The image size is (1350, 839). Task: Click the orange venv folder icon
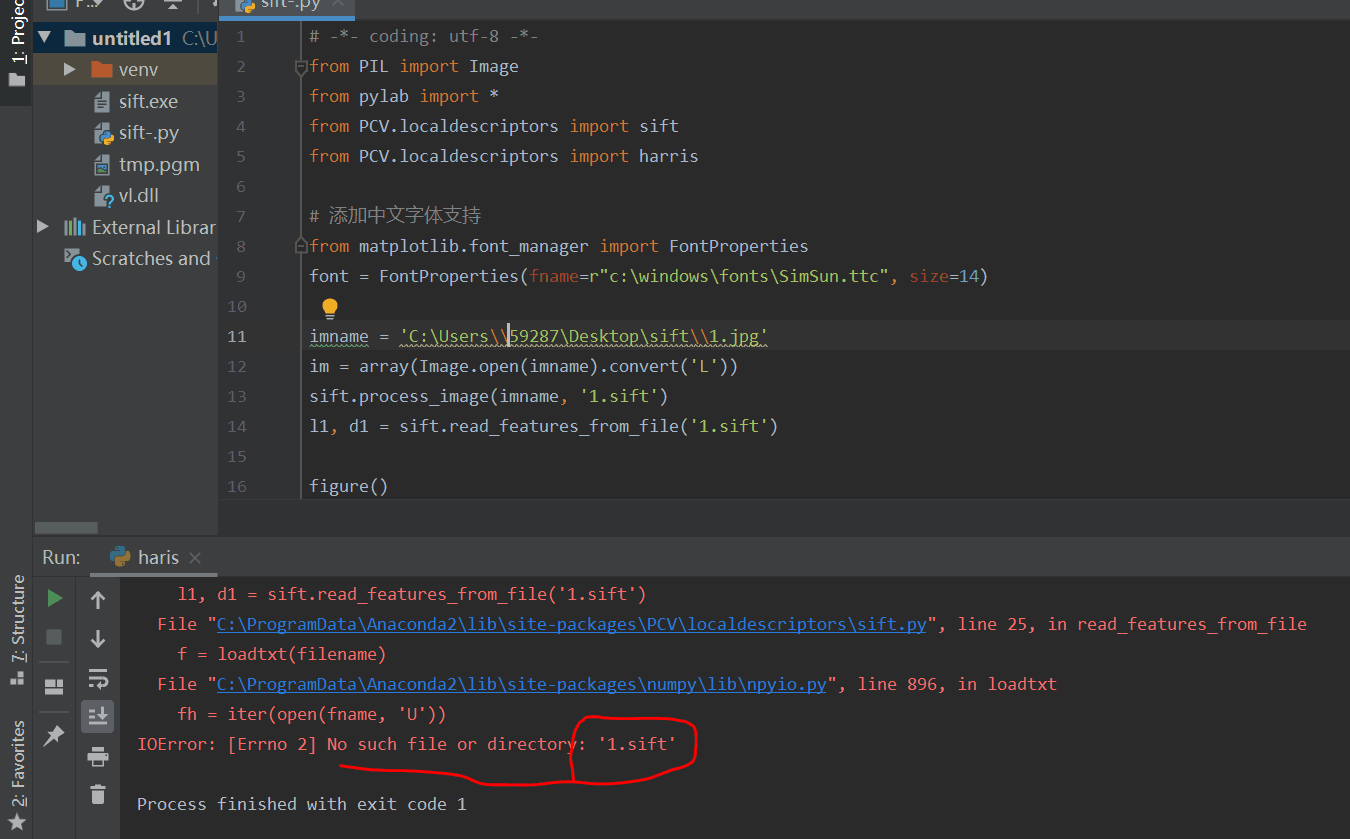(x=101, y=70)
